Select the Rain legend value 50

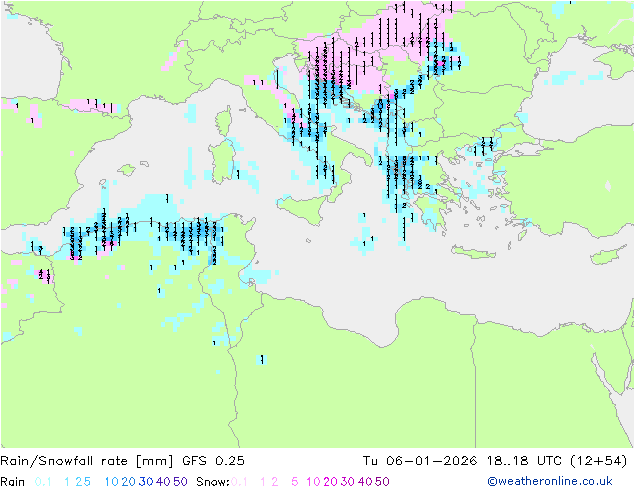point(180,482)
